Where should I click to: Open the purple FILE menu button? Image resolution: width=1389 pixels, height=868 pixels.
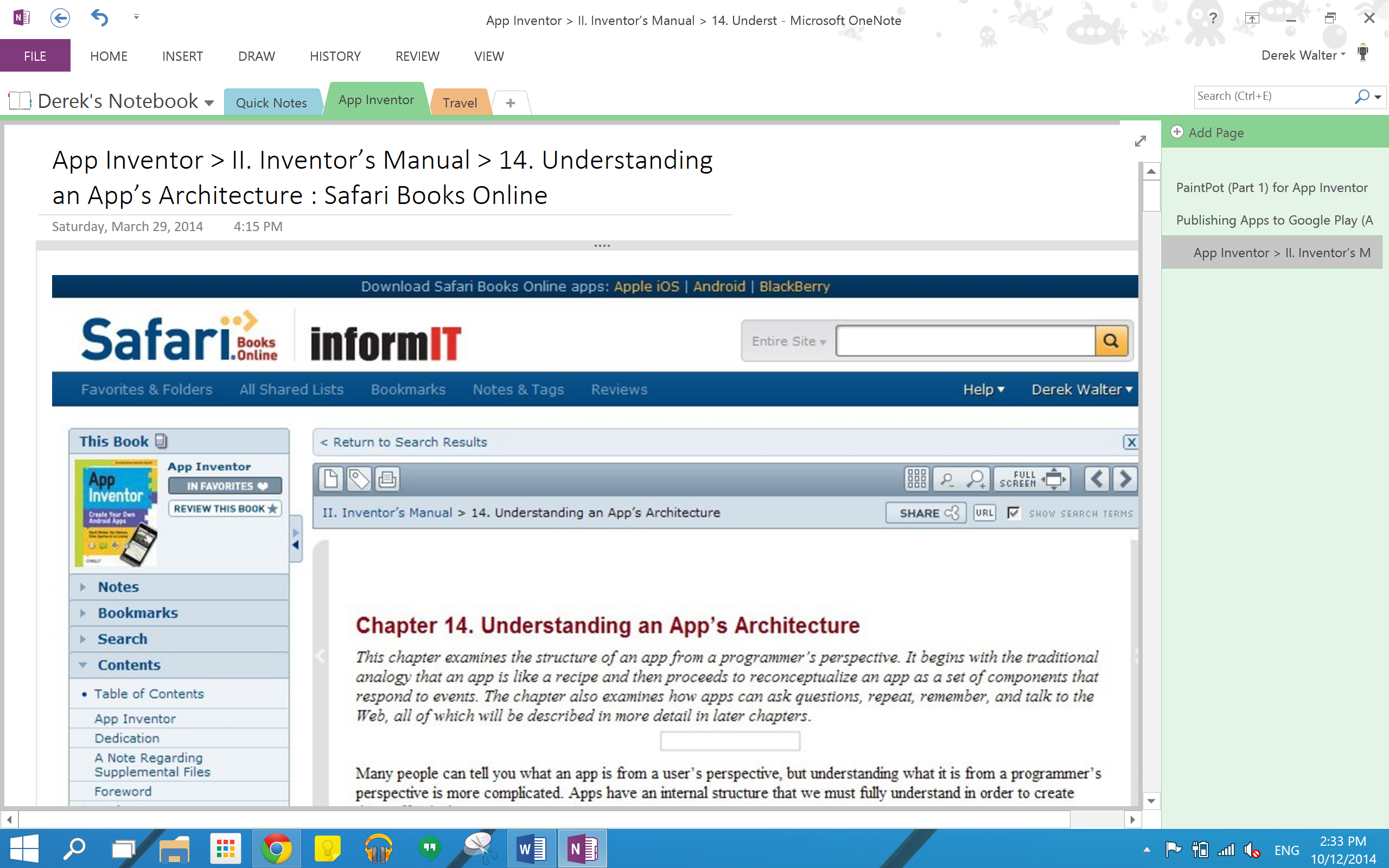pyautogui.click(x=35, y=56)
